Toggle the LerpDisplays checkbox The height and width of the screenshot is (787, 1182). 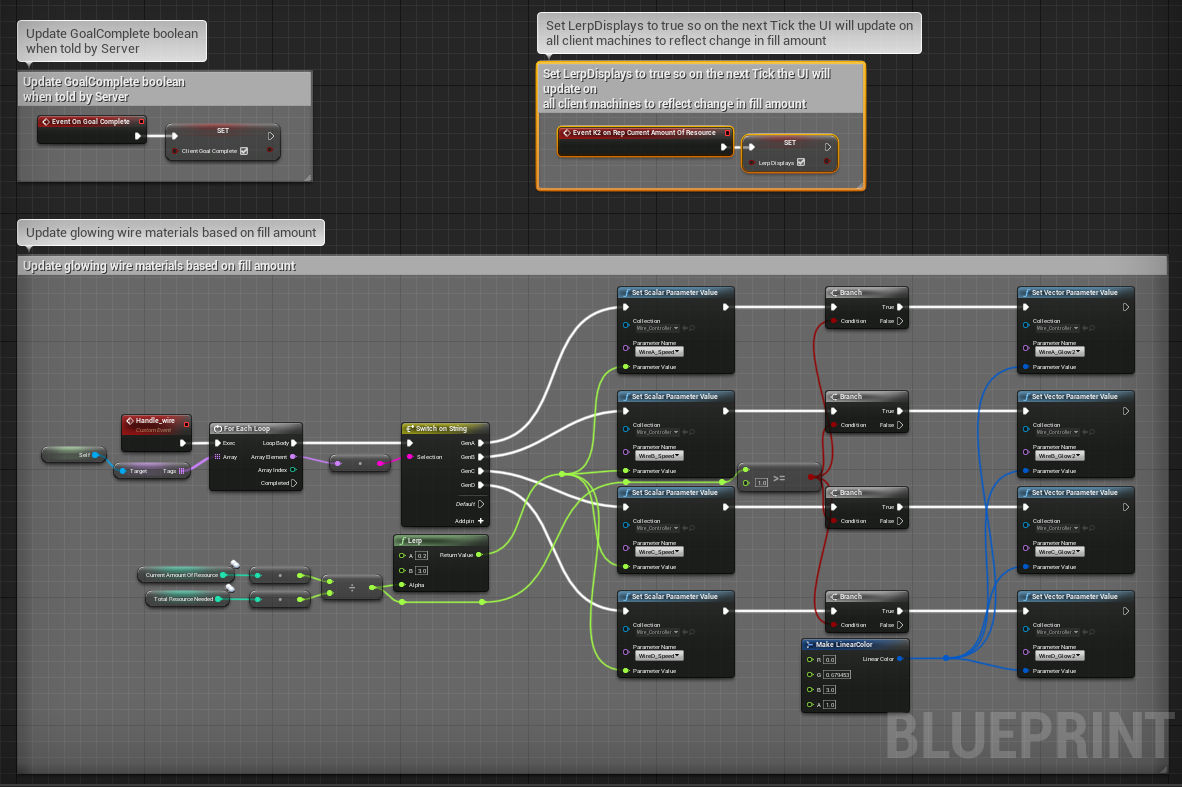coord(801,162)
